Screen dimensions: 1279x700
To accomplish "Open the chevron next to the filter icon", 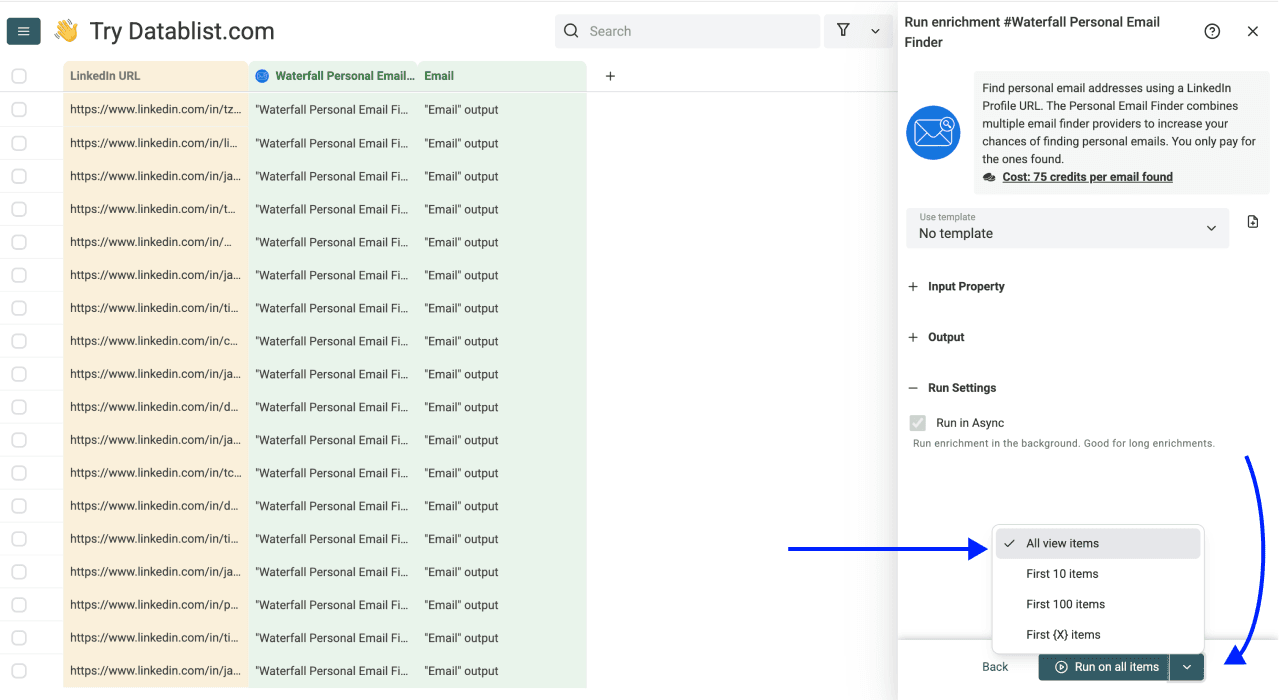I will tap(875, 31).
